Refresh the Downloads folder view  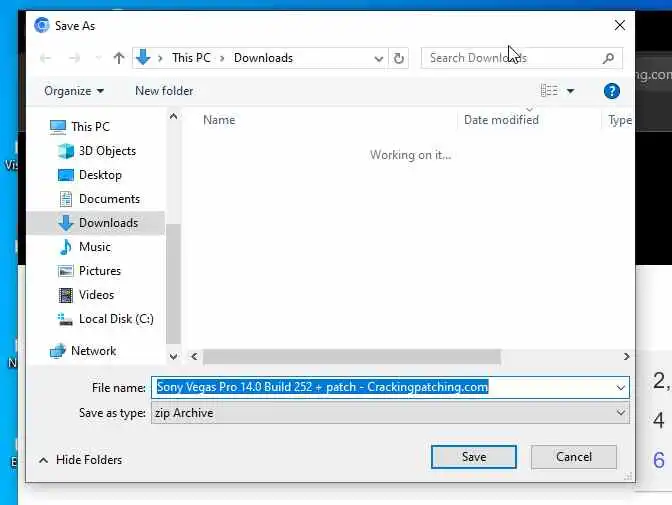399,58
